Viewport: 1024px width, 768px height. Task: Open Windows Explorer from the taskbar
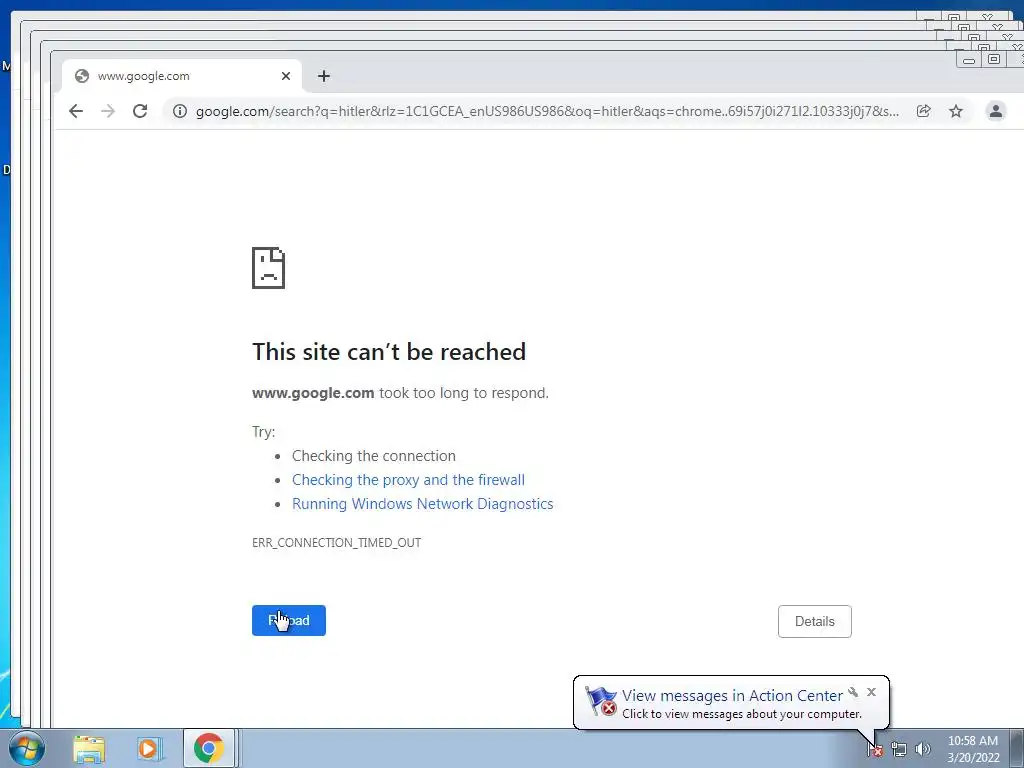(x=89, y=748)
